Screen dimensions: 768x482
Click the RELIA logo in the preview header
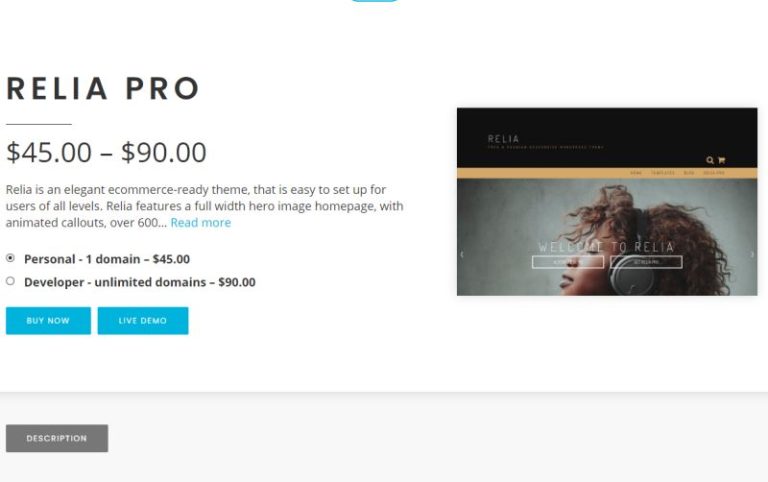[x=503, y=139]
